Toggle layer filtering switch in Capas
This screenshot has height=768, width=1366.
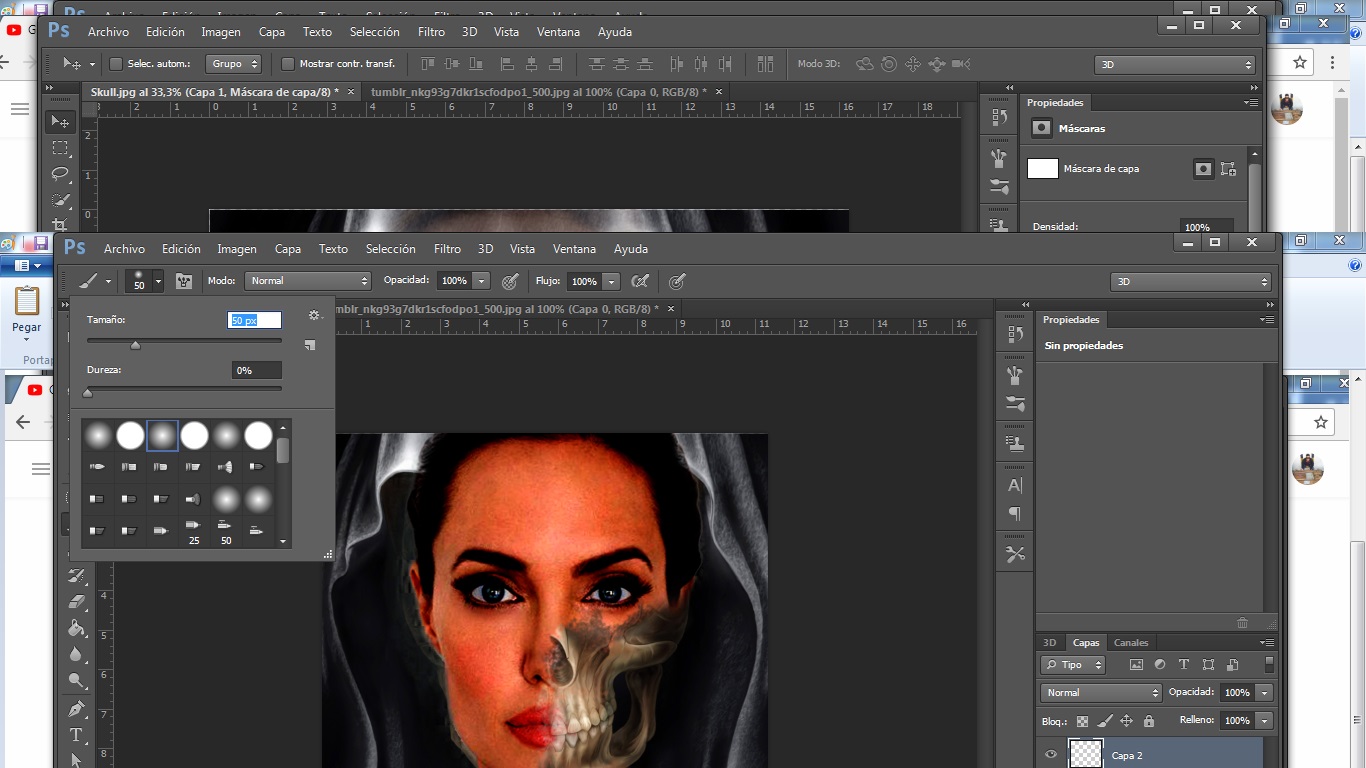pos(1269,664)
